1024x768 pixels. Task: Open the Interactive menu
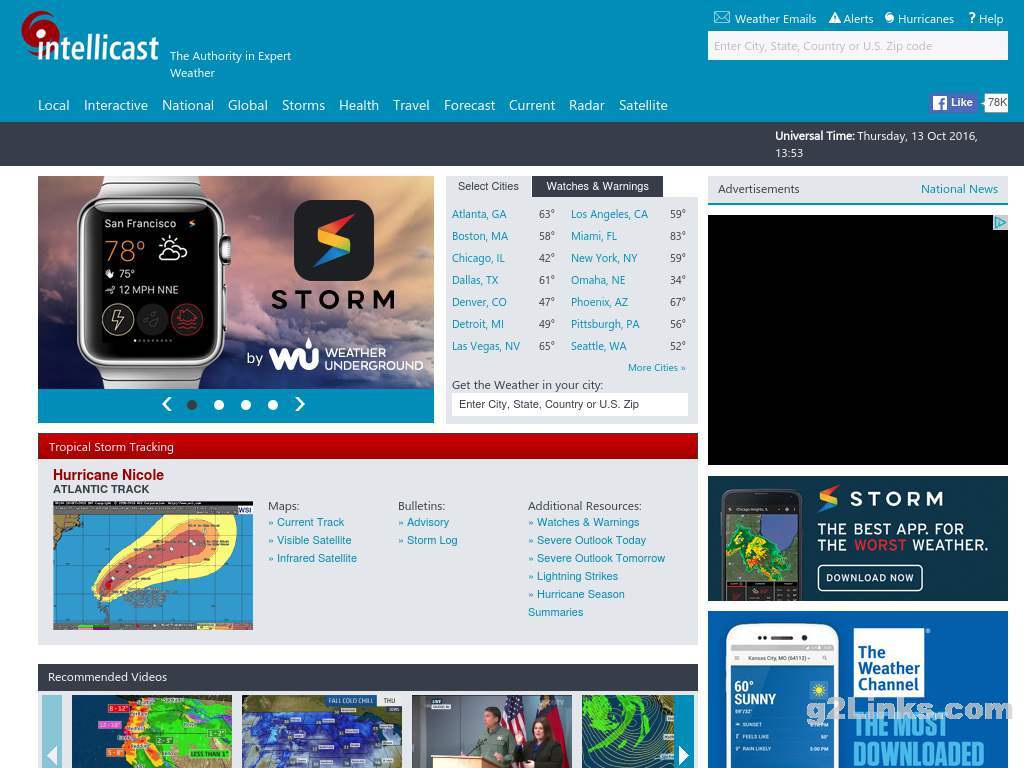[x=116, y=105]
